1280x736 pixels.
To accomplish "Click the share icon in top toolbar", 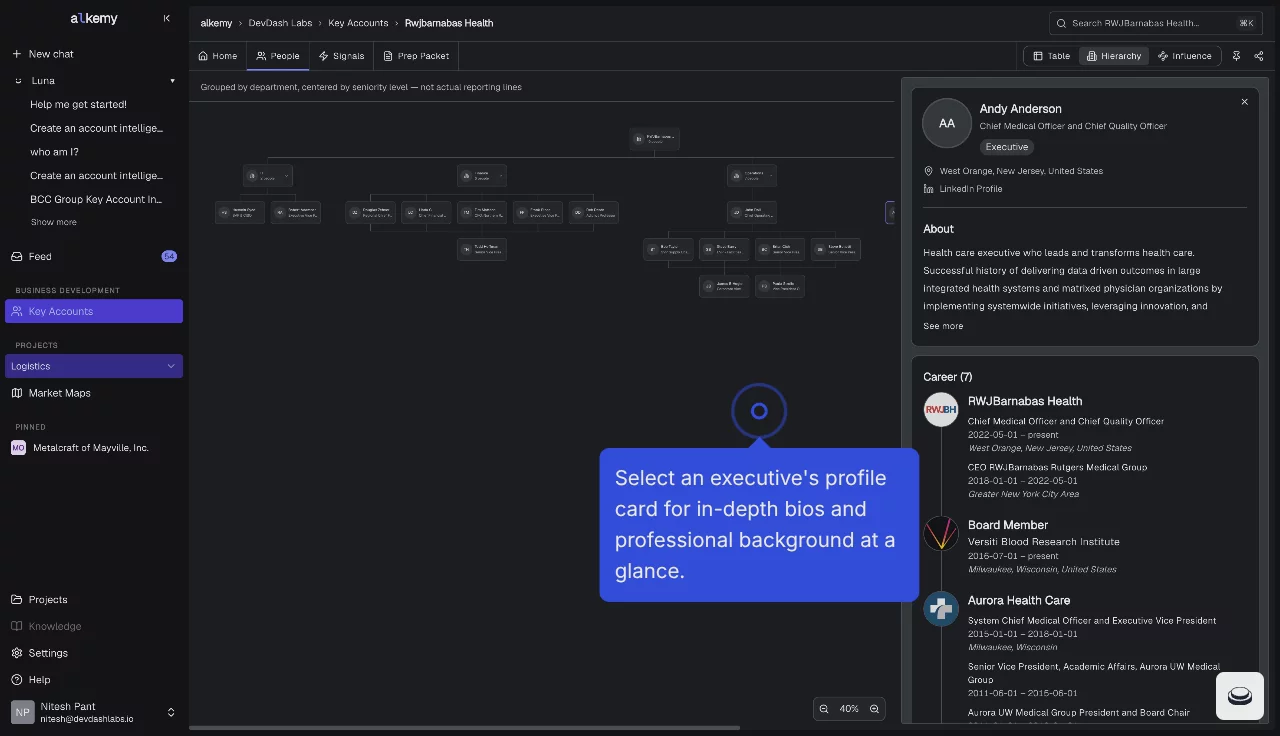I will [1259, 56].
